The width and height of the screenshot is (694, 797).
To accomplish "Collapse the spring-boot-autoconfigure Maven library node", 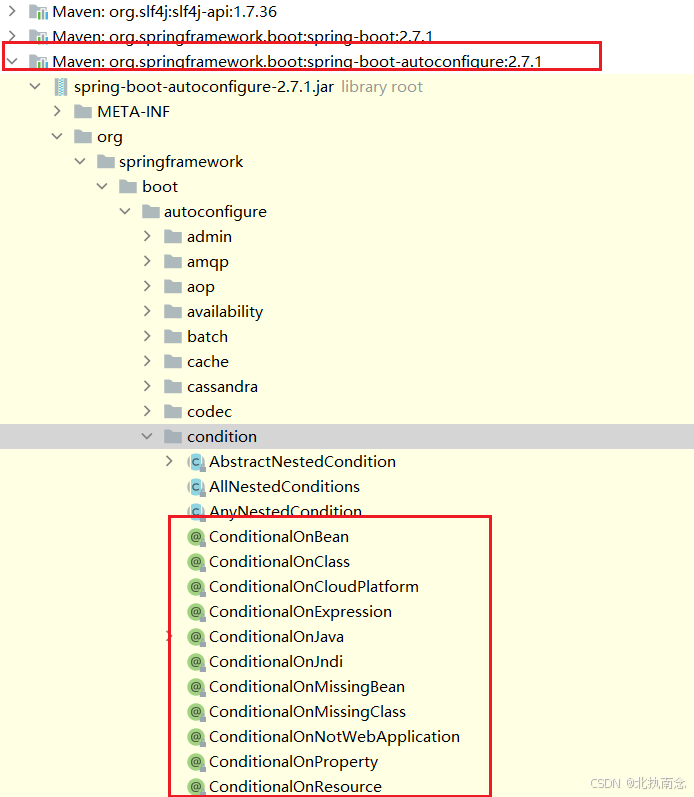I will pyautogui.click(x=12, y=62).
